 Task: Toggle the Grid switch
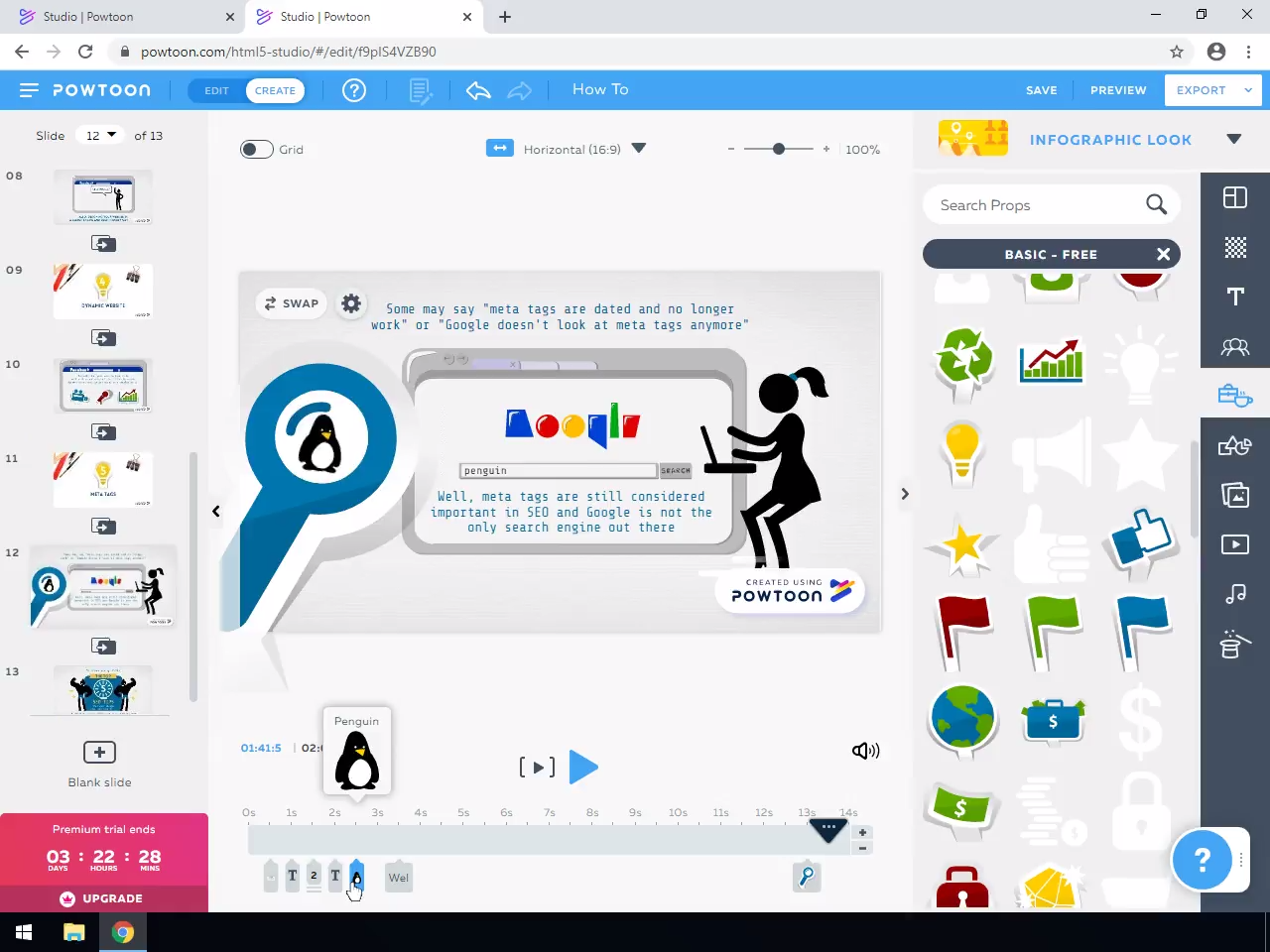click(256, 150)
